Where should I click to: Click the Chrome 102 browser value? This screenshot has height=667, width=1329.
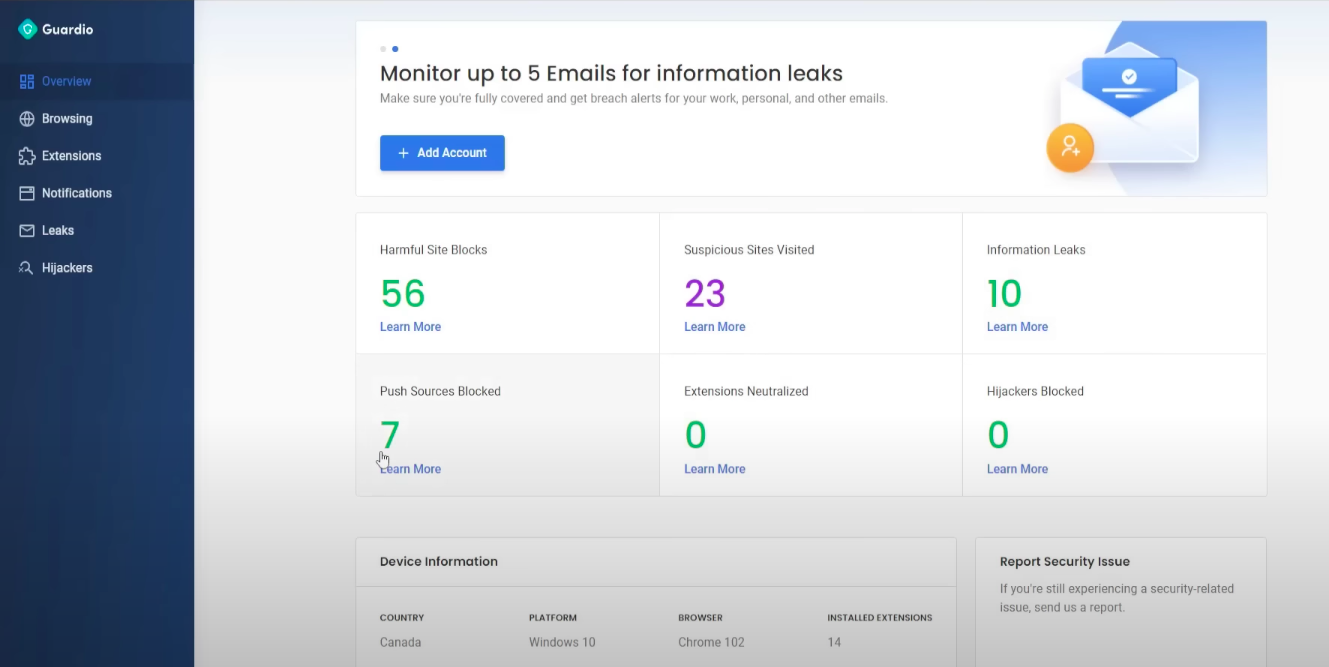[x=711, y=642]
